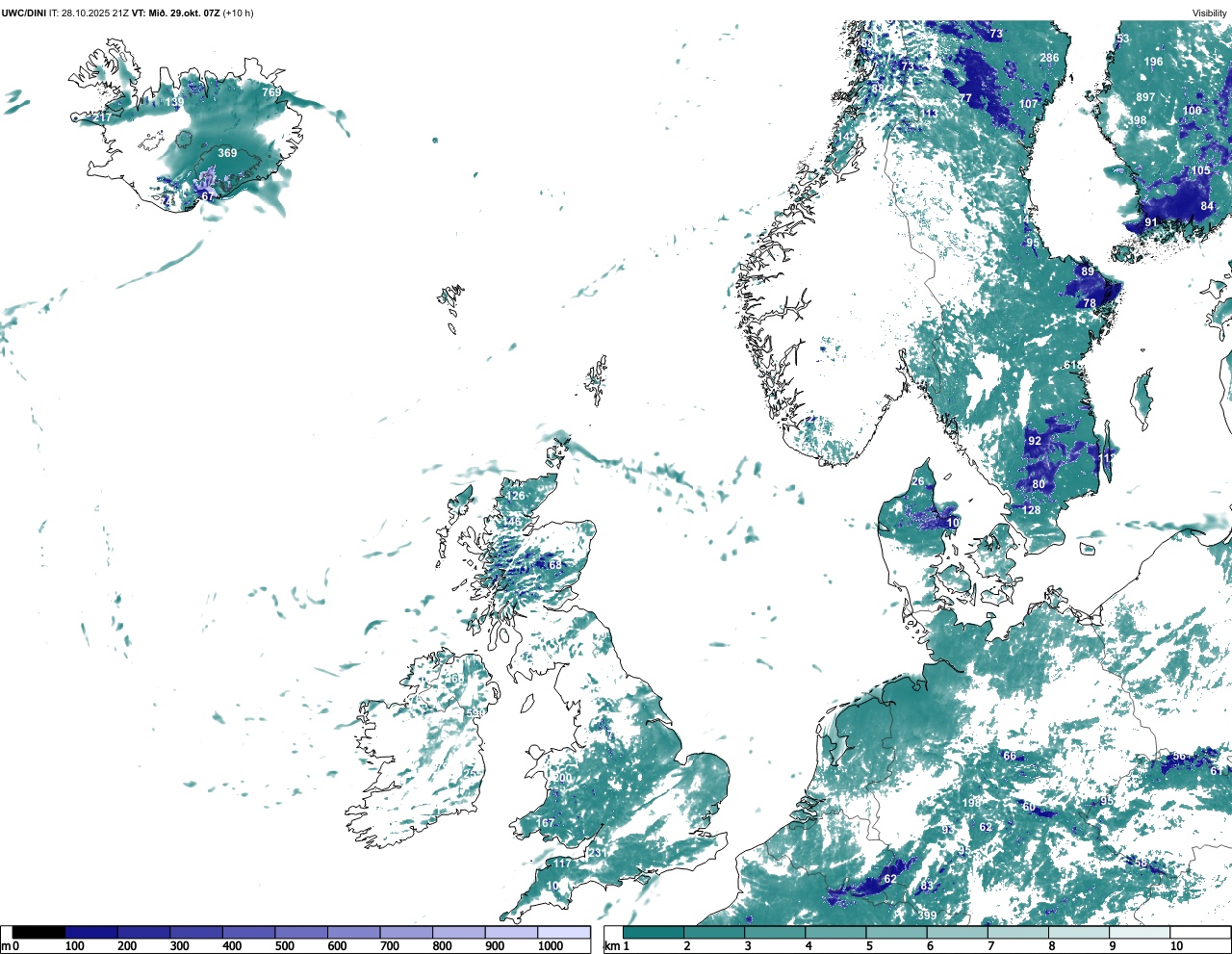The width and height of the screenshot is (1232, 954).
Task: Click the '66' value over central Germany
Action: (x=1010, y=756)
